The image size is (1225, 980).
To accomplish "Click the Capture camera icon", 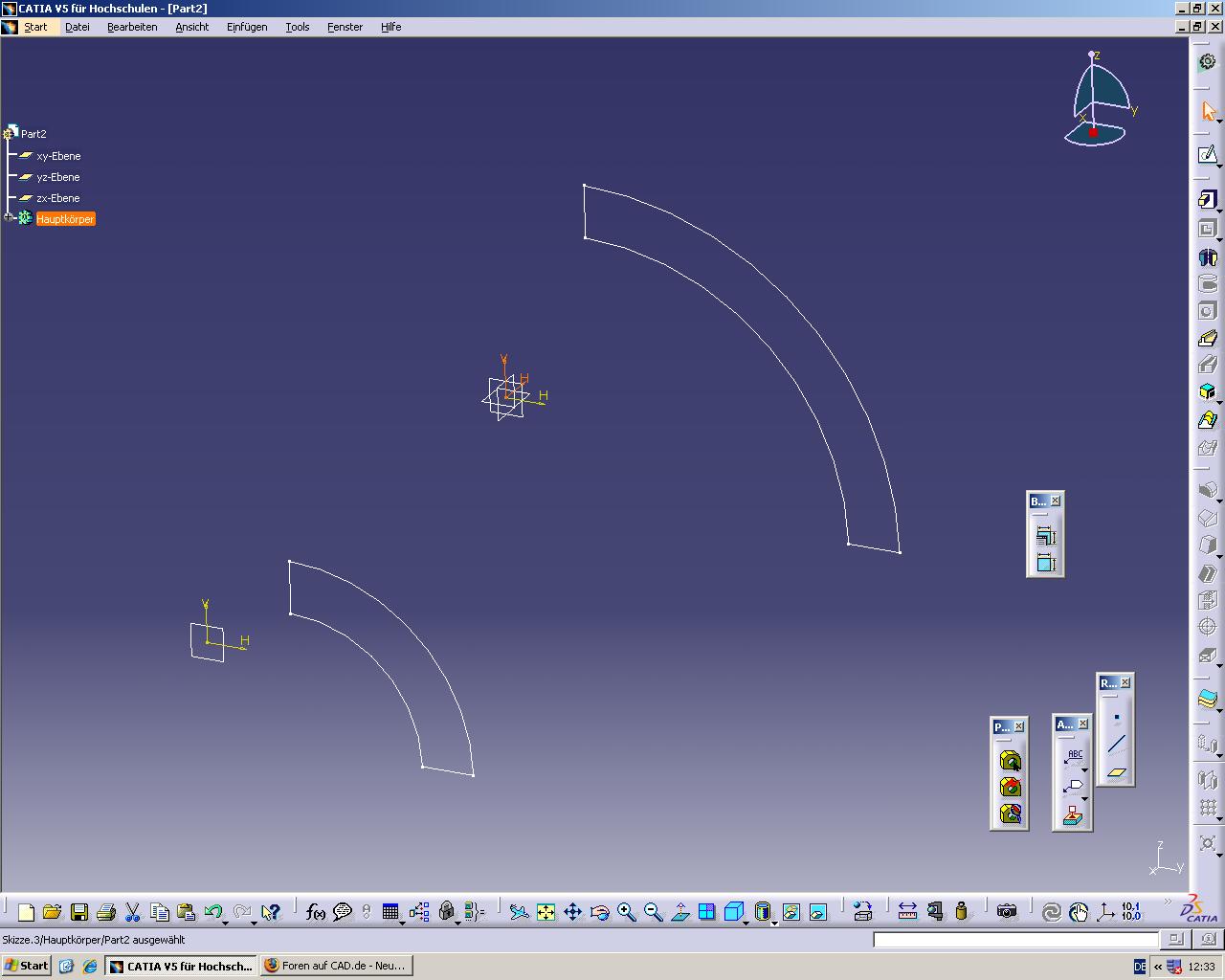I will pyautogui.click(x=1006, y=912).
